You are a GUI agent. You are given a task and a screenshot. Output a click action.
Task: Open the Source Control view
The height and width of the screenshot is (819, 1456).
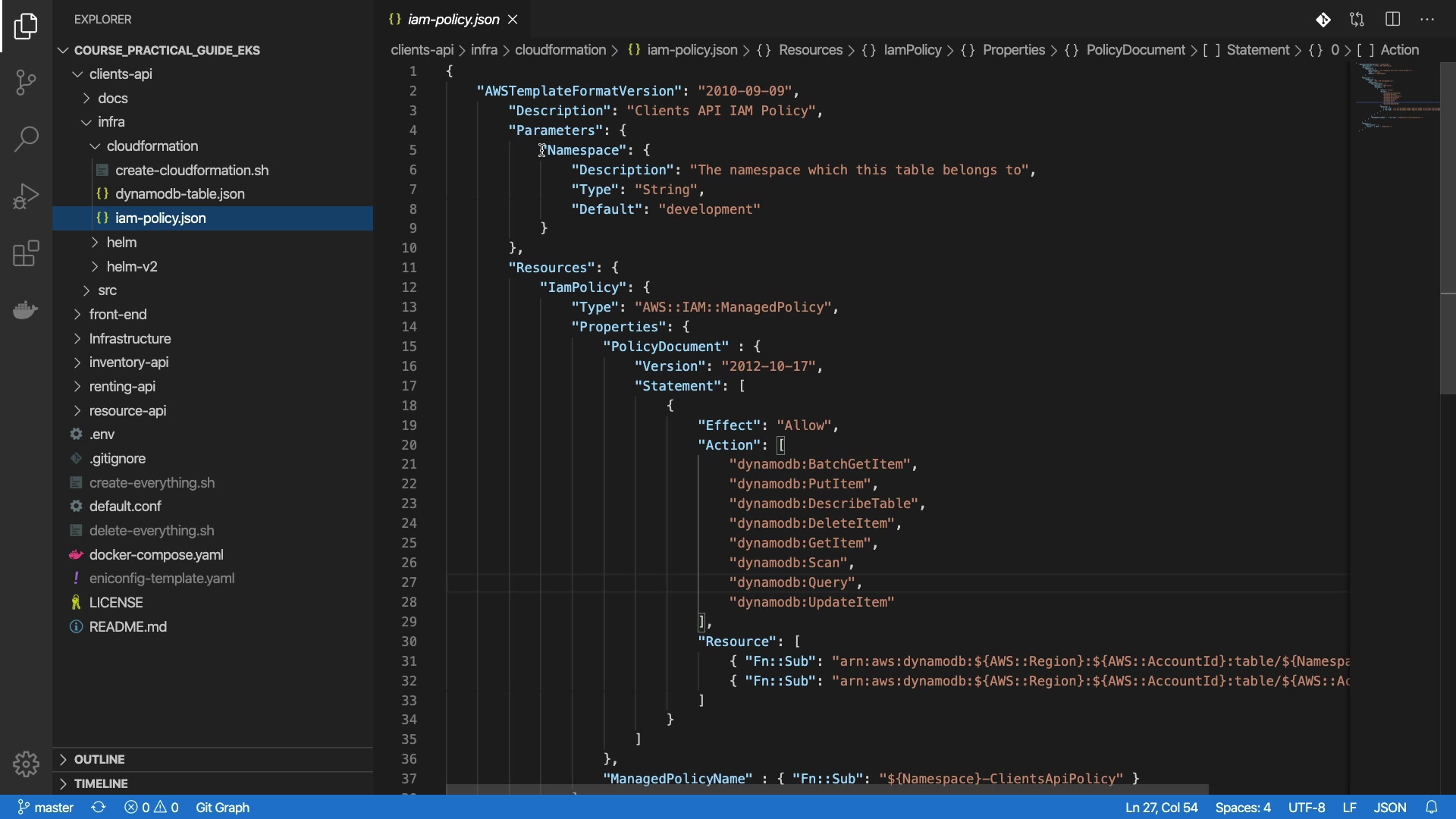coord(26,82)
